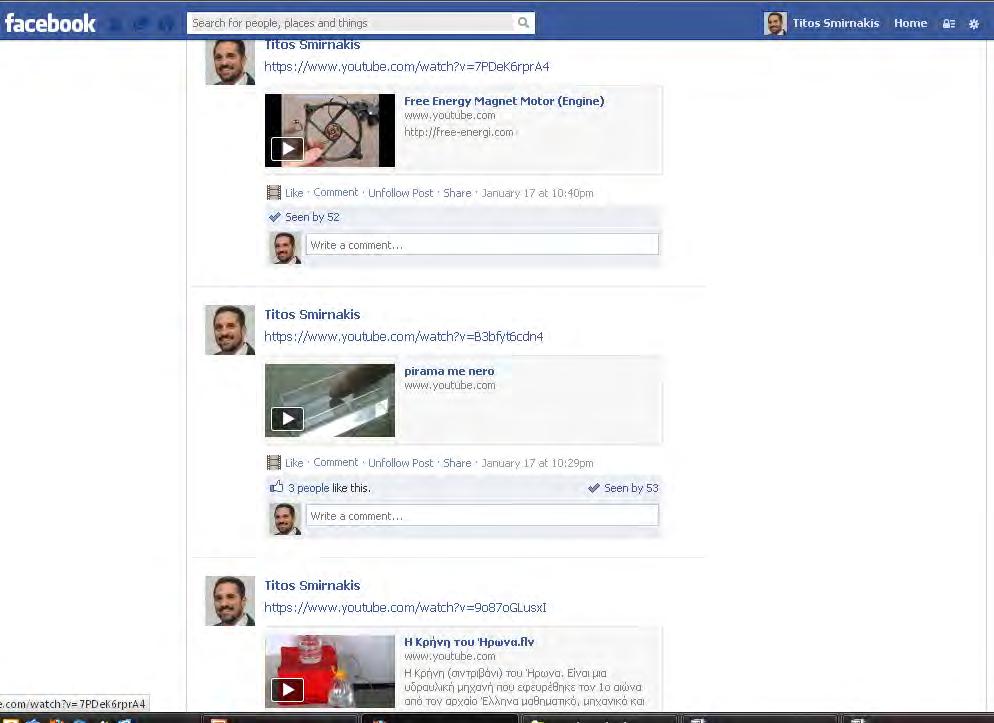This screenshot has height=723, width=994.
Task: Open Titos Smirnakis name on Η Κρήνη post
Action: [312, 585]
